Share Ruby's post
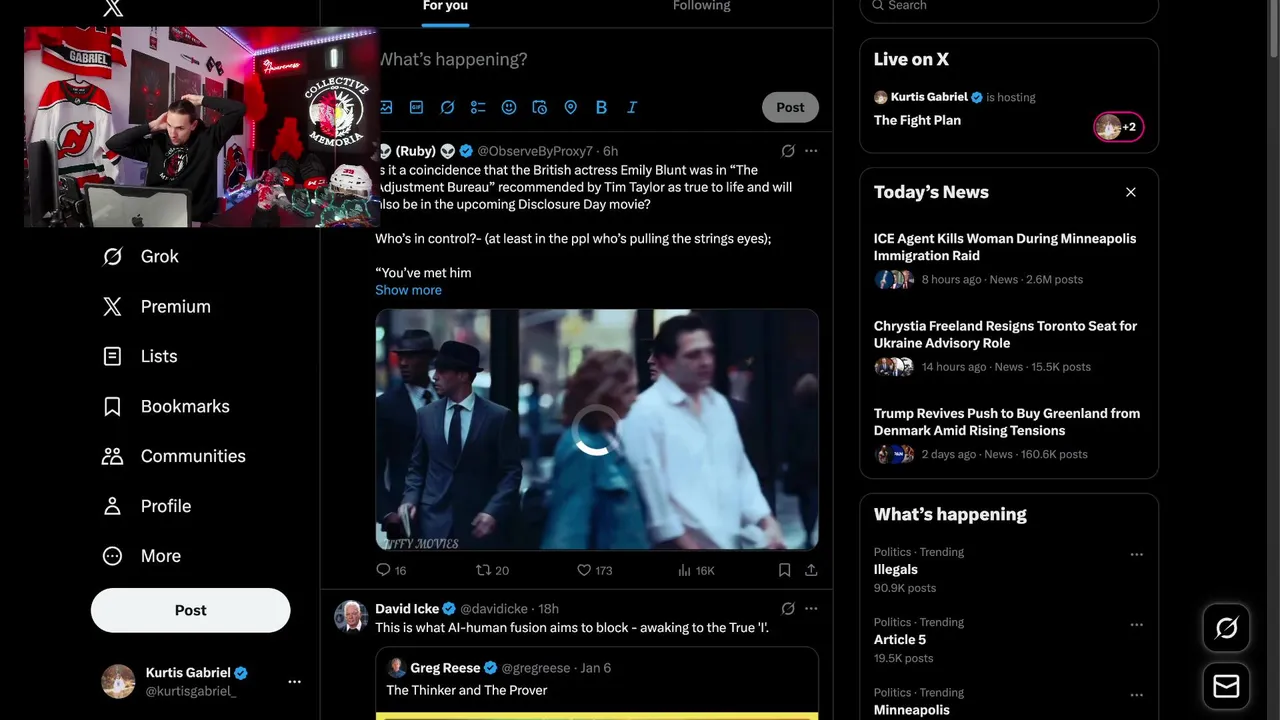The width and height of the screenshot is (1280, 720). pyautogui.click(x=811, y=570)
